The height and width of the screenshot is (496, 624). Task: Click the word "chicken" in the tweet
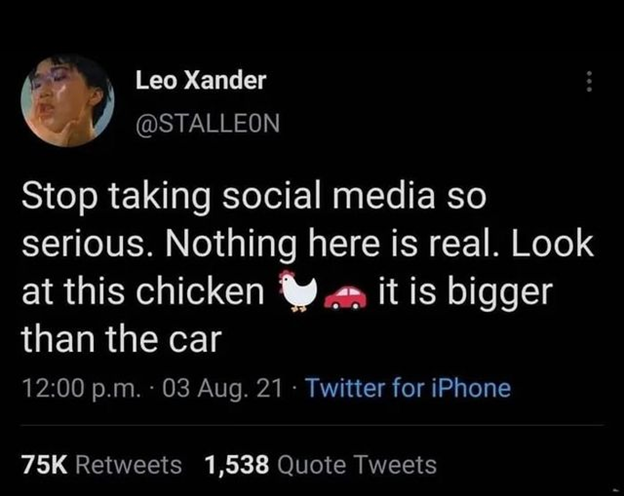201,291
